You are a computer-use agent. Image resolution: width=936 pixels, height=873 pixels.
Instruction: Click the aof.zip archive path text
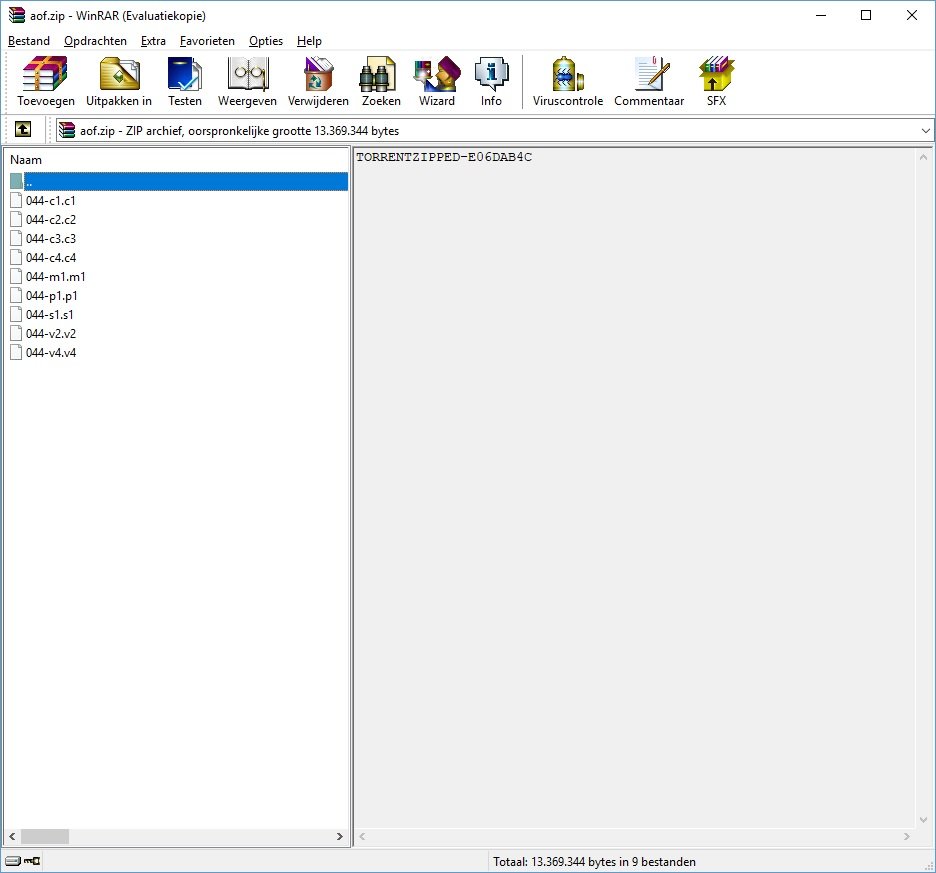click(239, 131)
